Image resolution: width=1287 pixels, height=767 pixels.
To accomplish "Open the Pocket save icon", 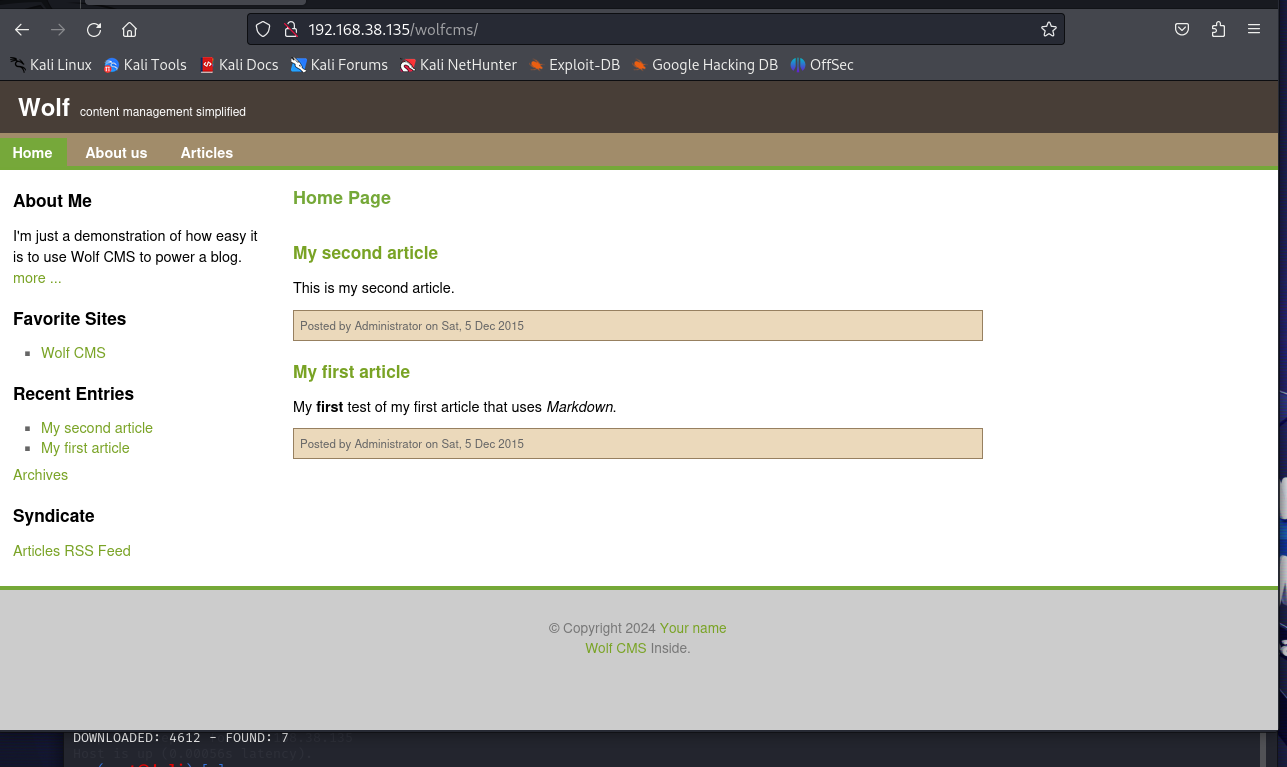I will 1182,30.
